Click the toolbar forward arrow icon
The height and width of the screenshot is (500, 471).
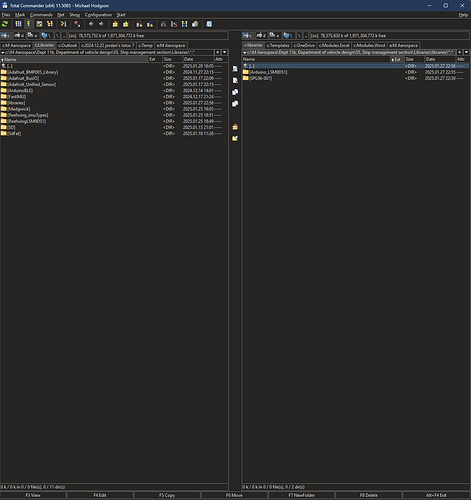point(101,24)
